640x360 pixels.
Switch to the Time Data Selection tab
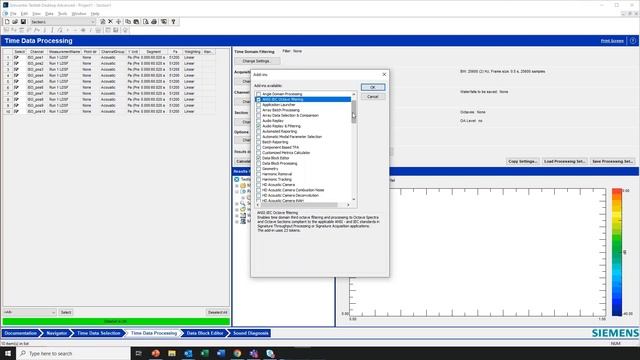click(98, 333)
